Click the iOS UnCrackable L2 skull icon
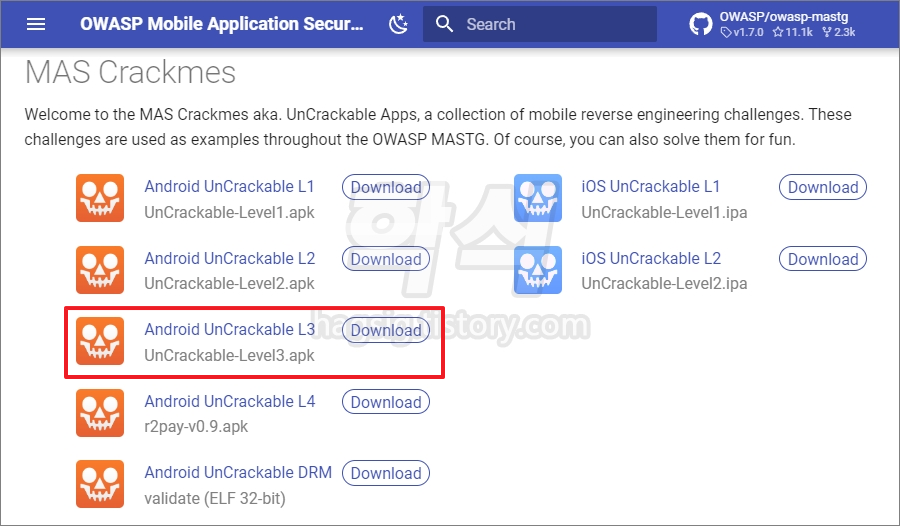900x526 pixels. point(537,270)
